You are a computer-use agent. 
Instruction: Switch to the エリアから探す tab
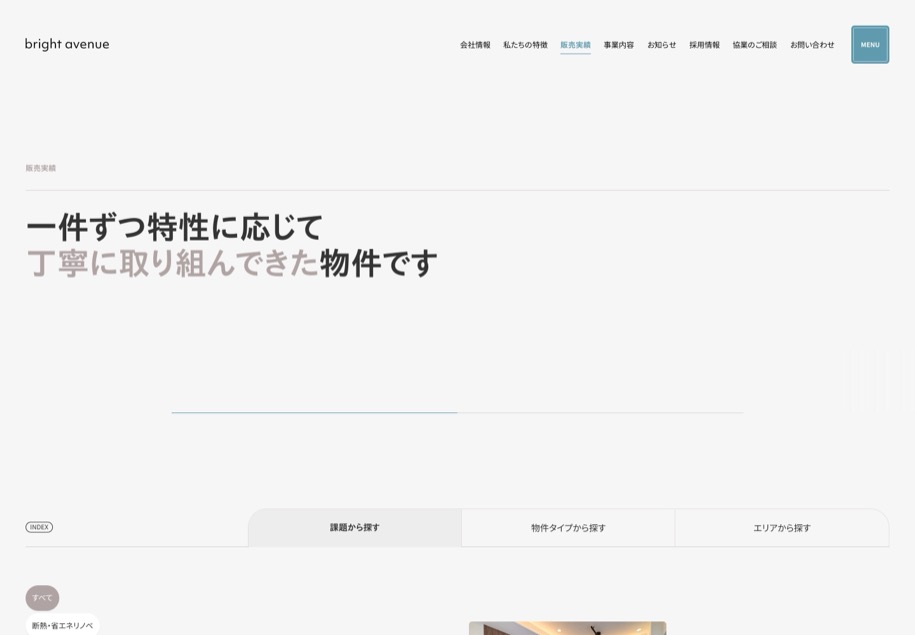782,528
